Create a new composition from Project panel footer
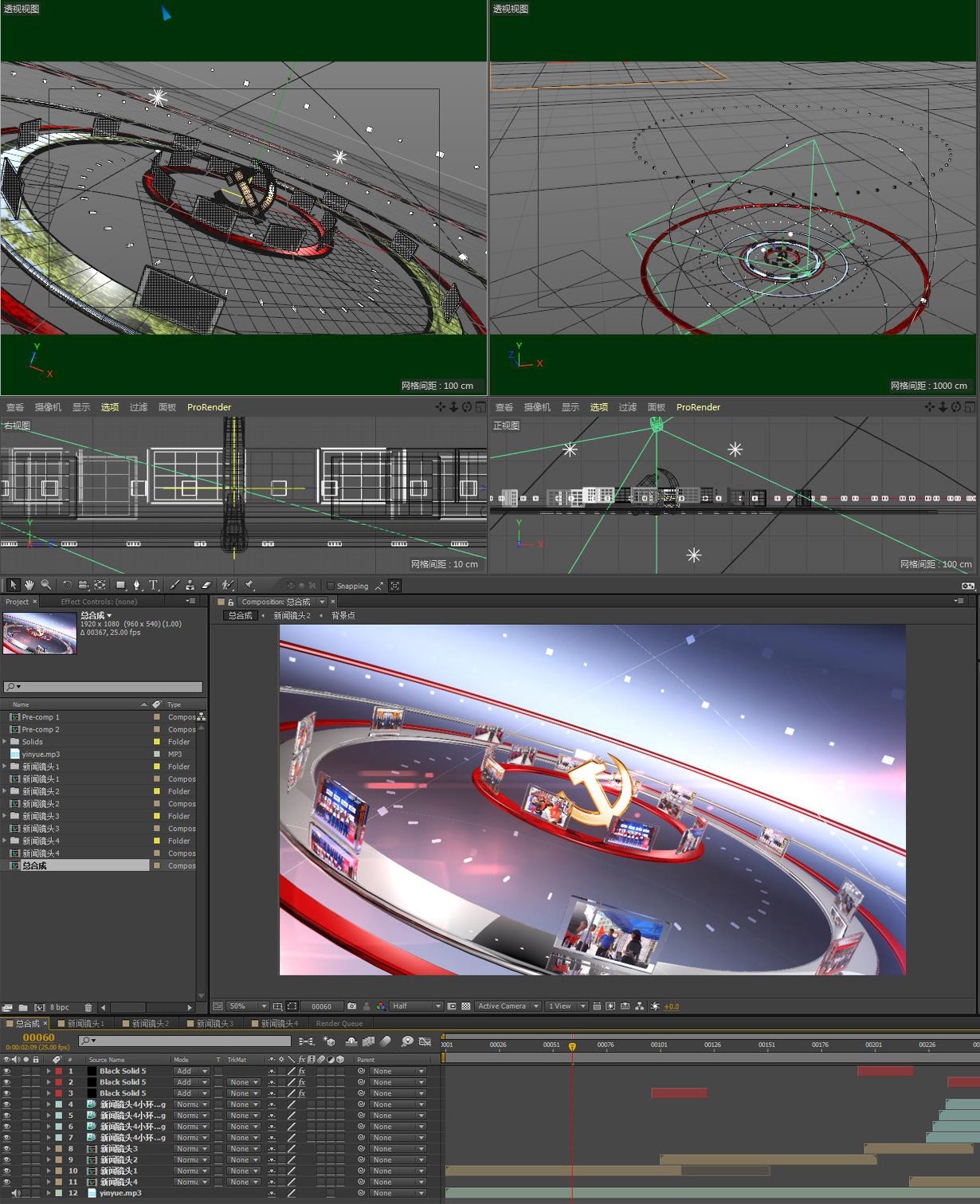Image resolution: width=980 pixels, height=1204 pixels. (39, 1007)
